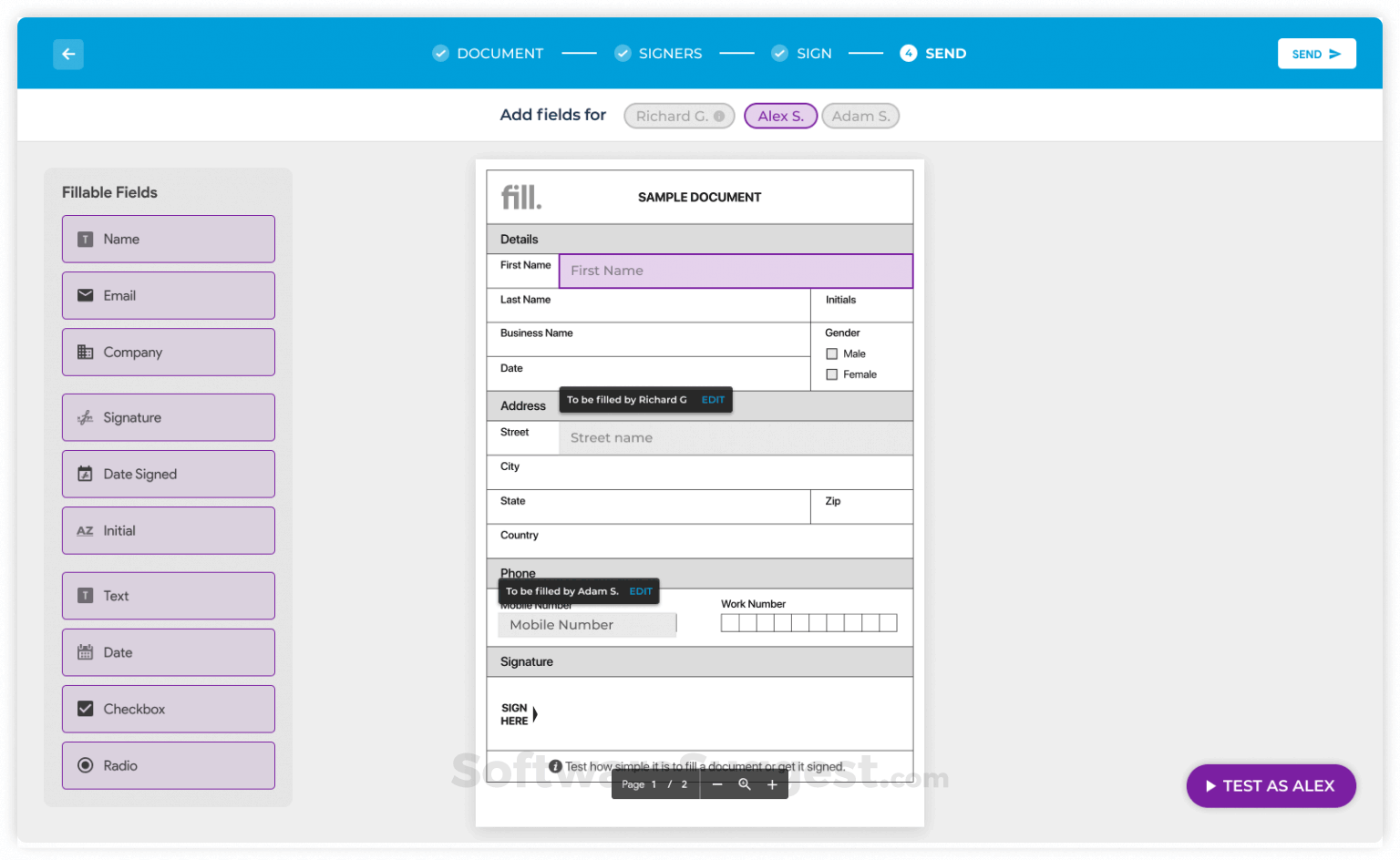Click the checkmark icon of the Sign step

point(779,53)
